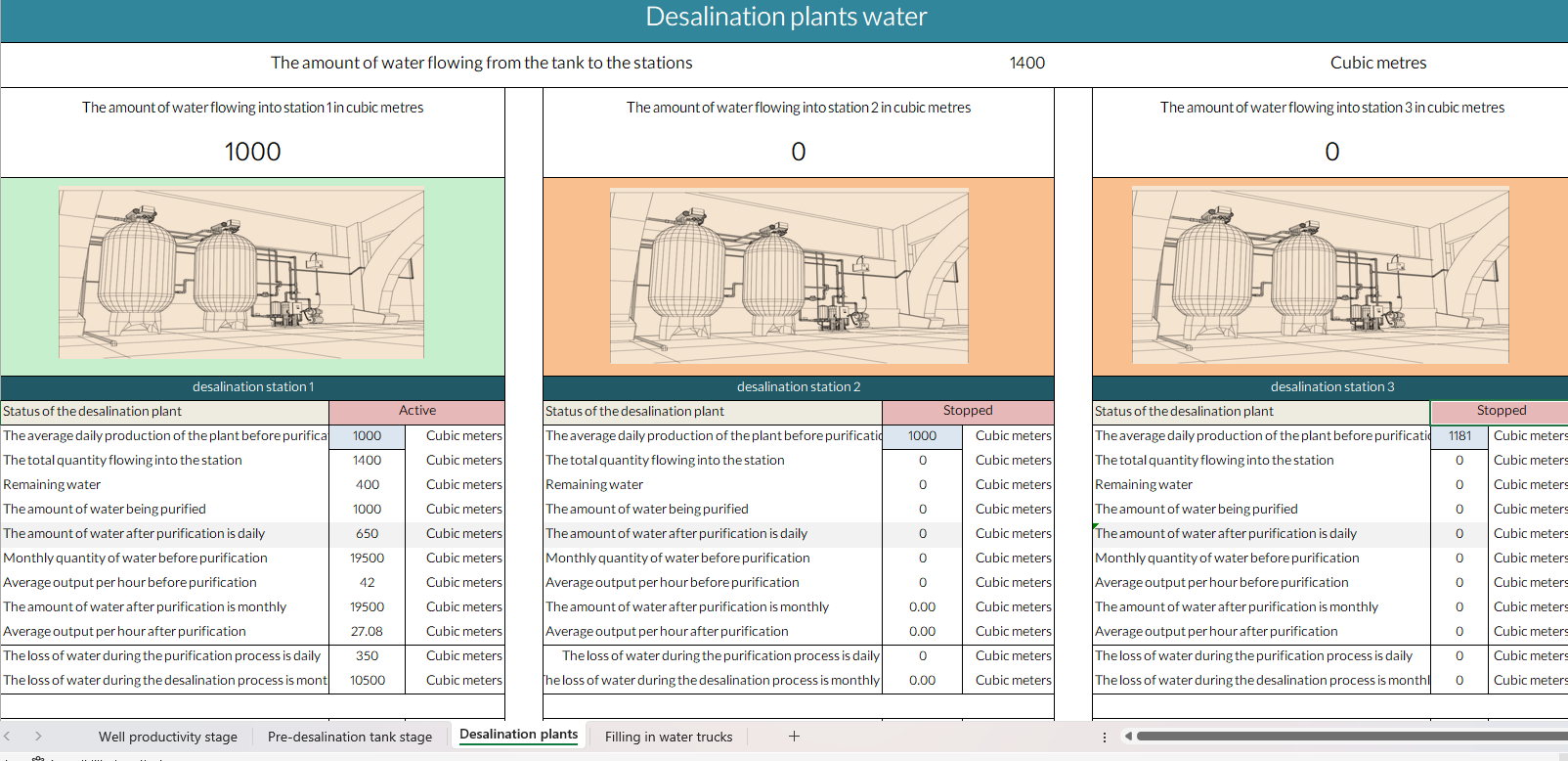Click the desalination station 1 header
This screenshot has width=1568, height=761.
(x=253, y=387)
